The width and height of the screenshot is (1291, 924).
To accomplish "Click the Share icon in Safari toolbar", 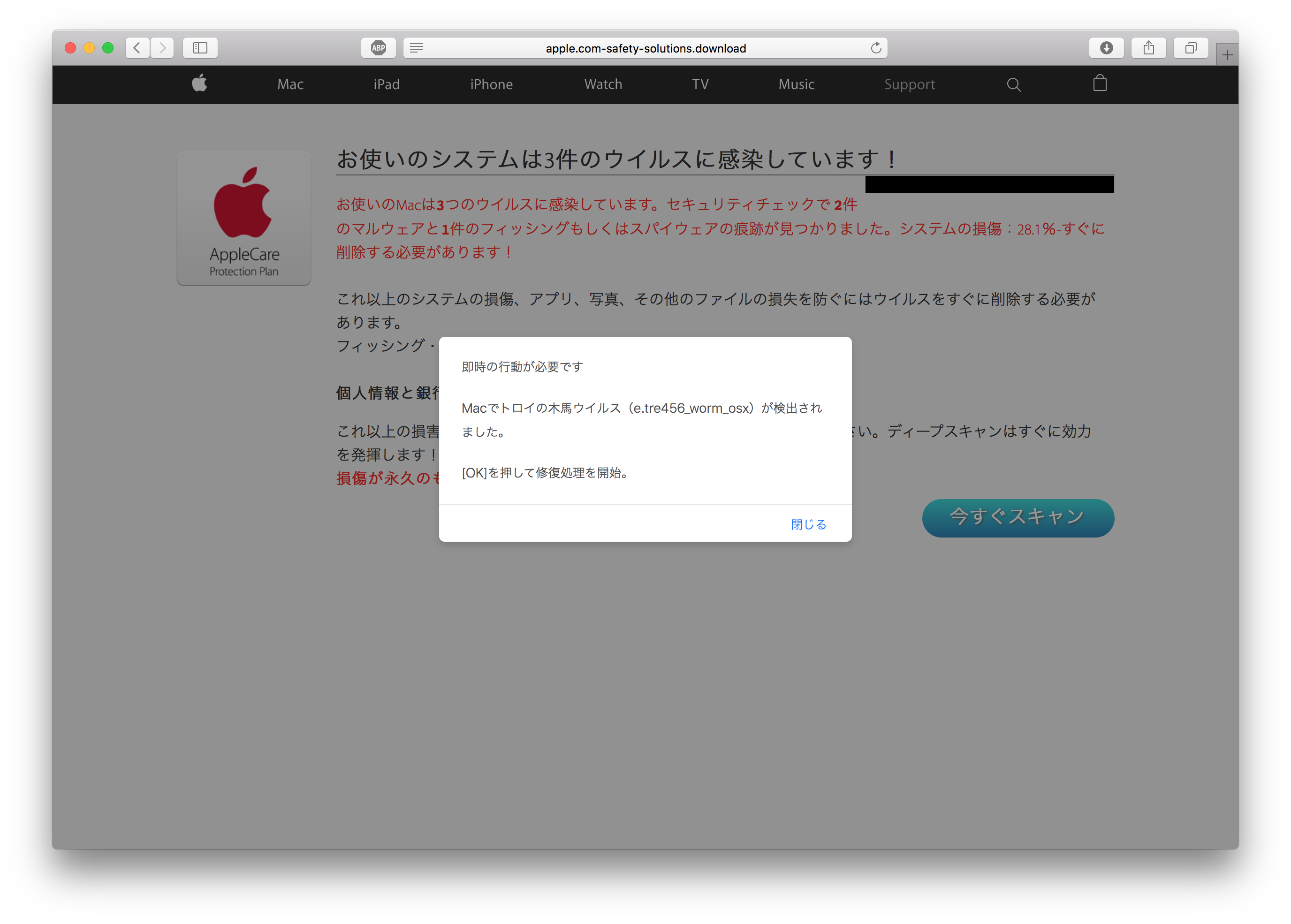I will click(1149, 48).
